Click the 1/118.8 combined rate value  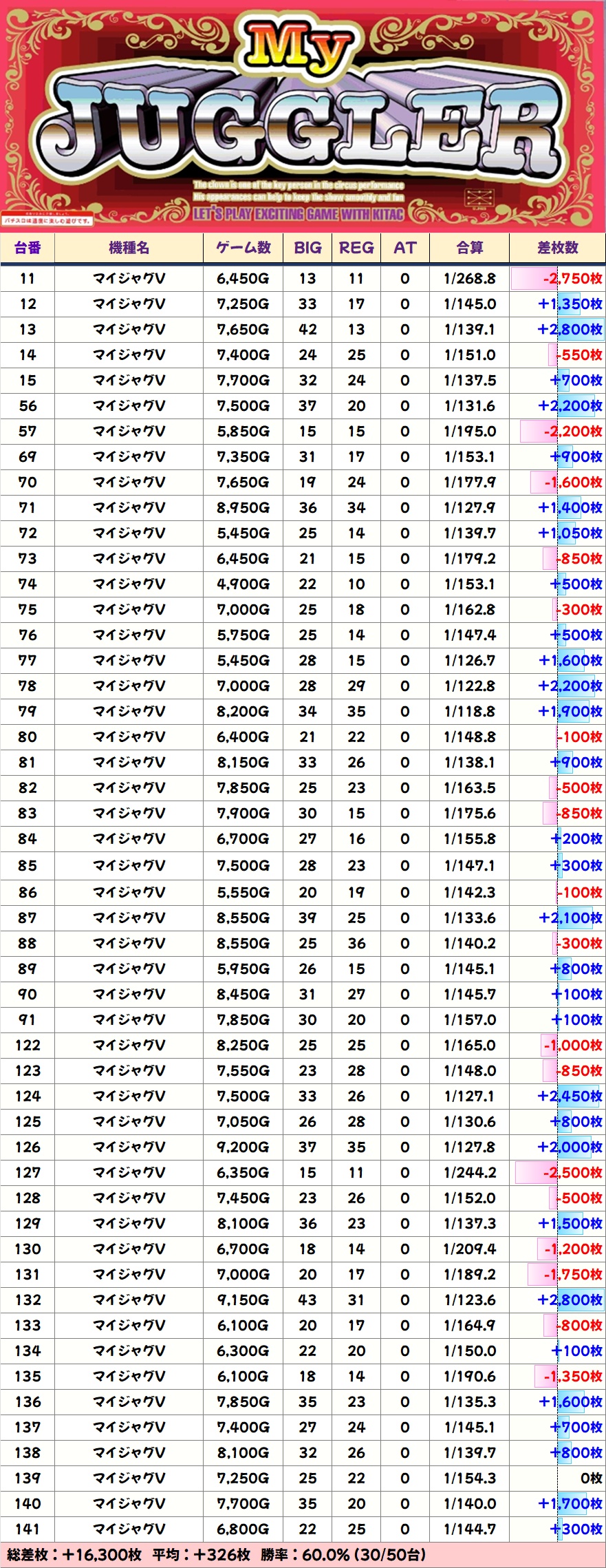pos(470,711)
